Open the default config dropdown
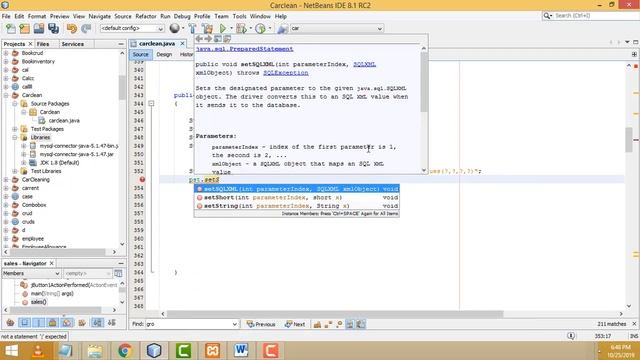640x360 pixels. click(132, 28)
